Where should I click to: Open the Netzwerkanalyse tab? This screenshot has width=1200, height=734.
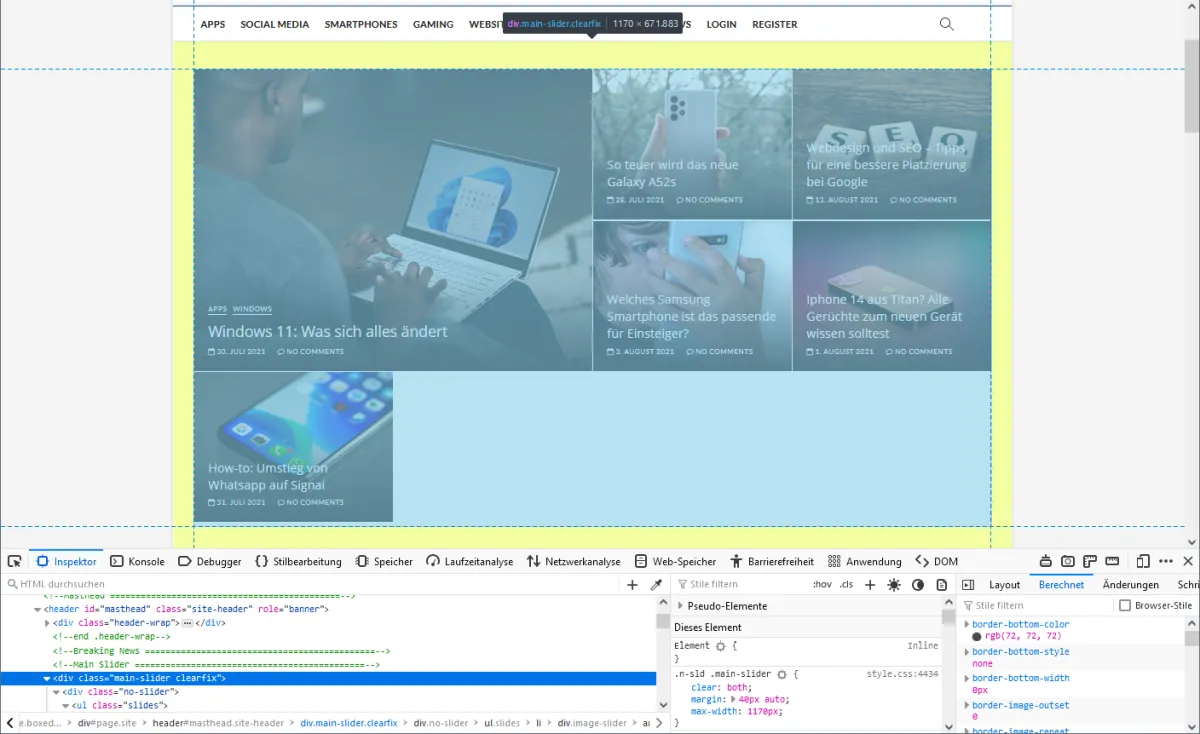tap(573, 562)
